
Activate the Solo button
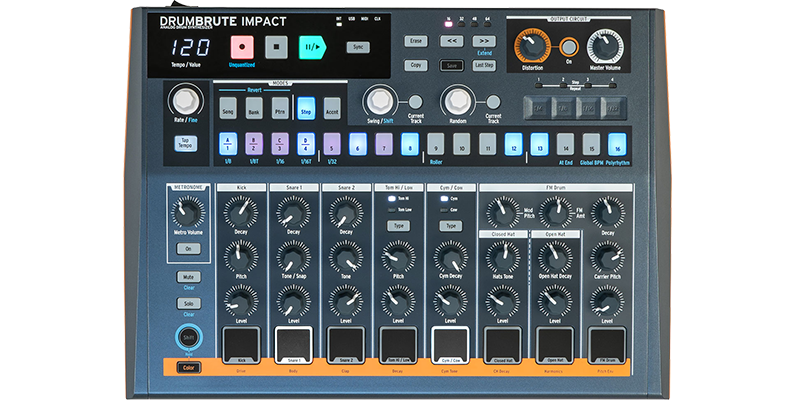189,303
